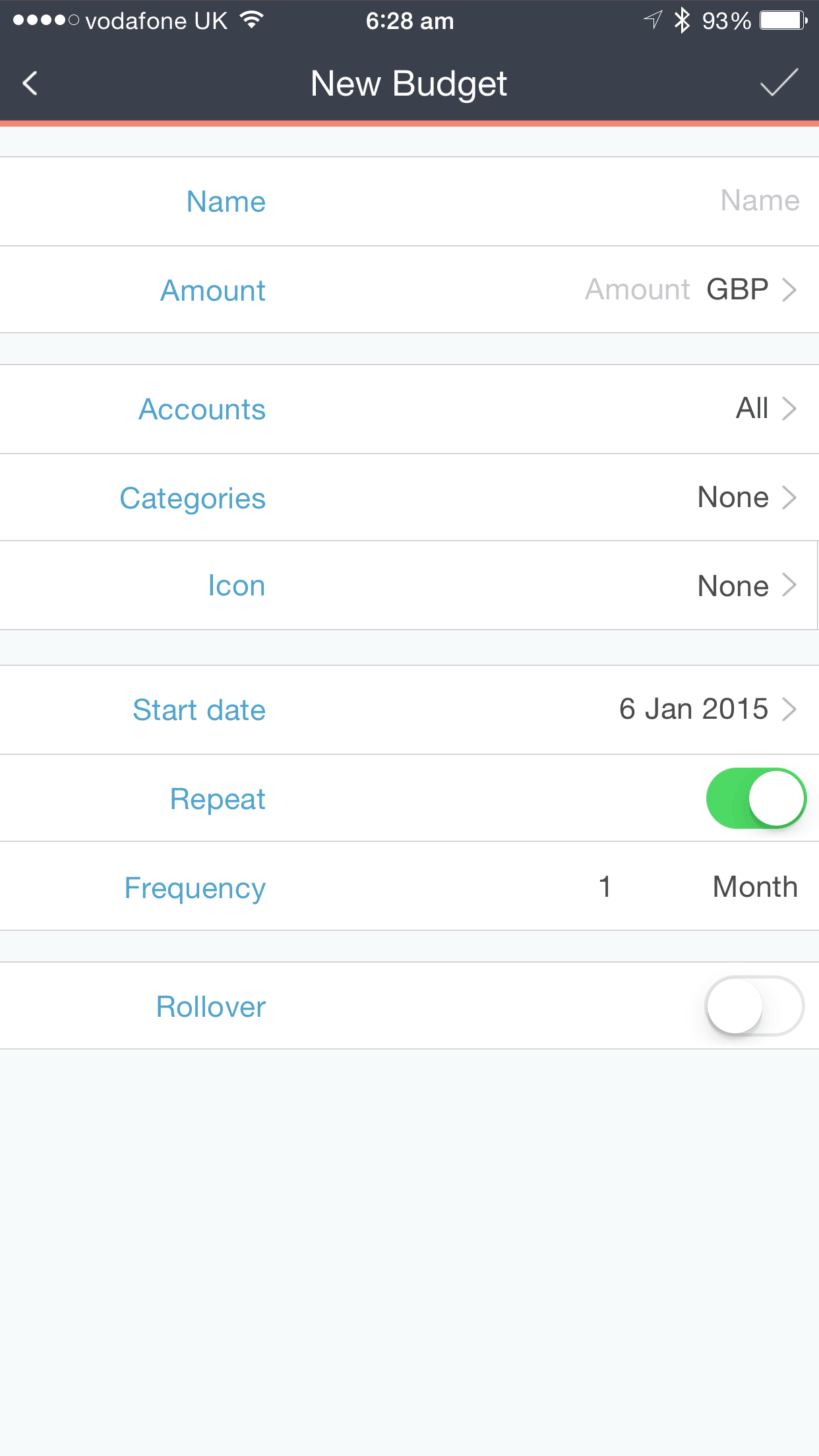Open the Icon picker row chevron

[789, 586]
